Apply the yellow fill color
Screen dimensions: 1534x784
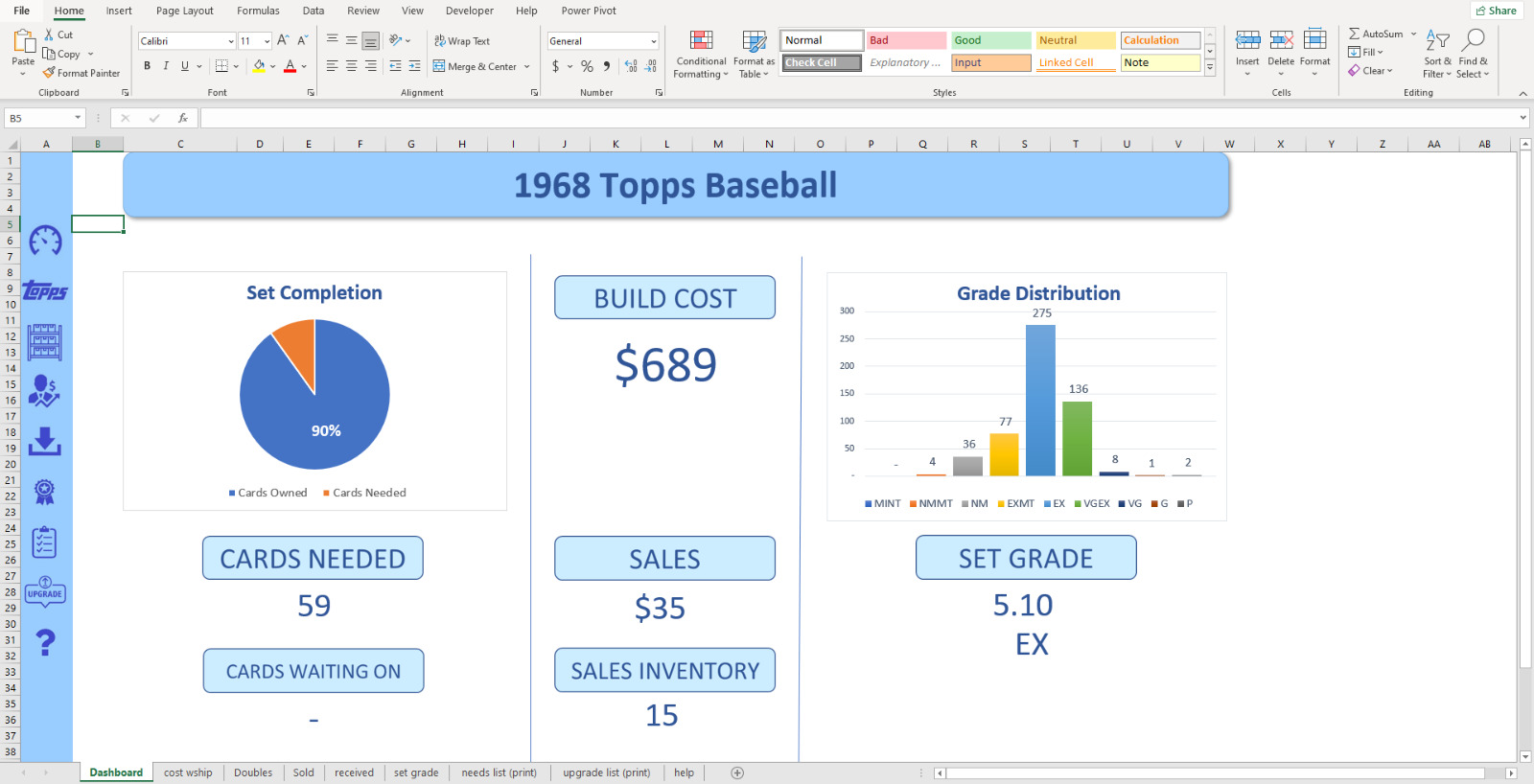point(259,66)
